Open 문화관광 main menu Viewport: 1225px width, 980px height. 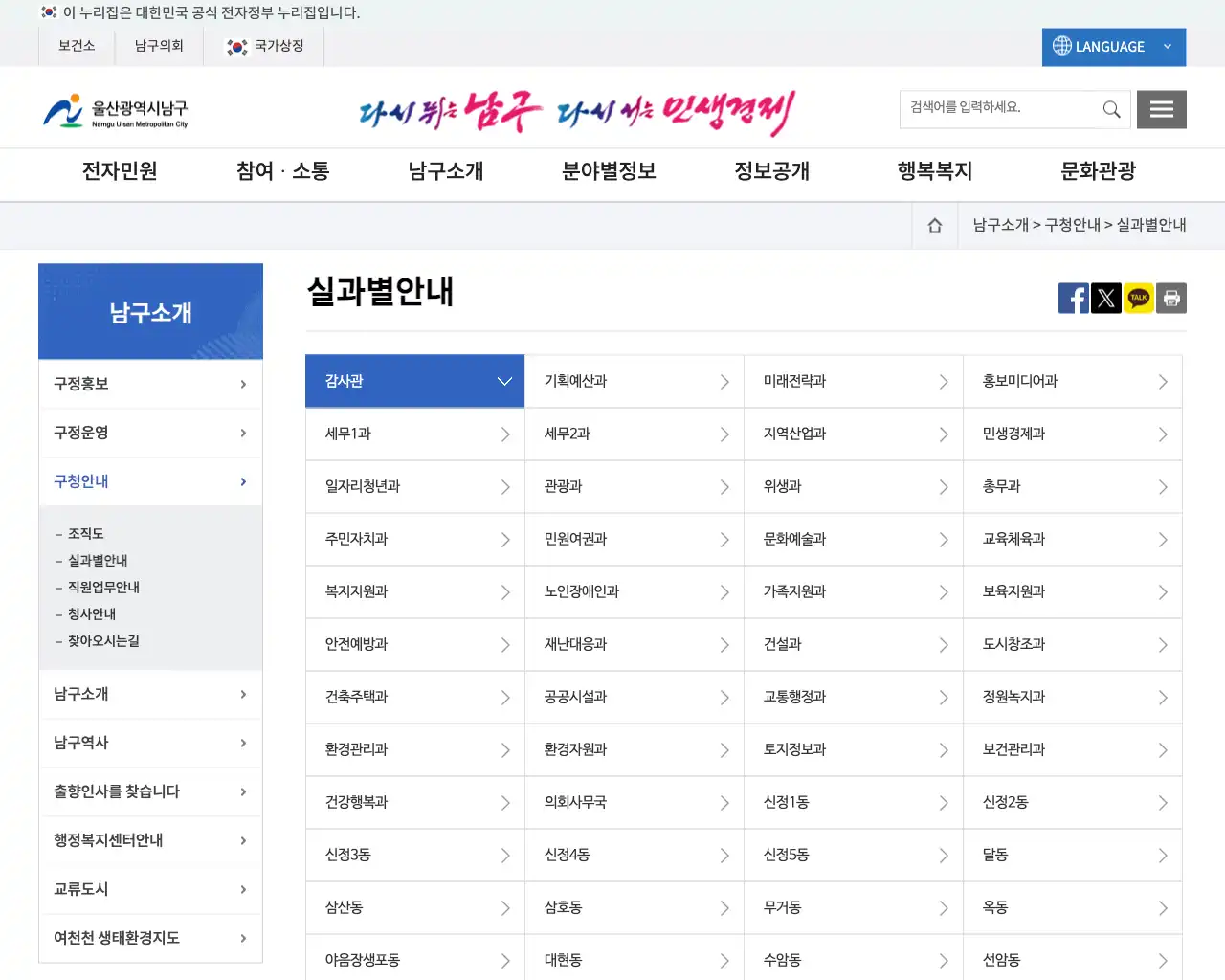[x=1099, y=171]
